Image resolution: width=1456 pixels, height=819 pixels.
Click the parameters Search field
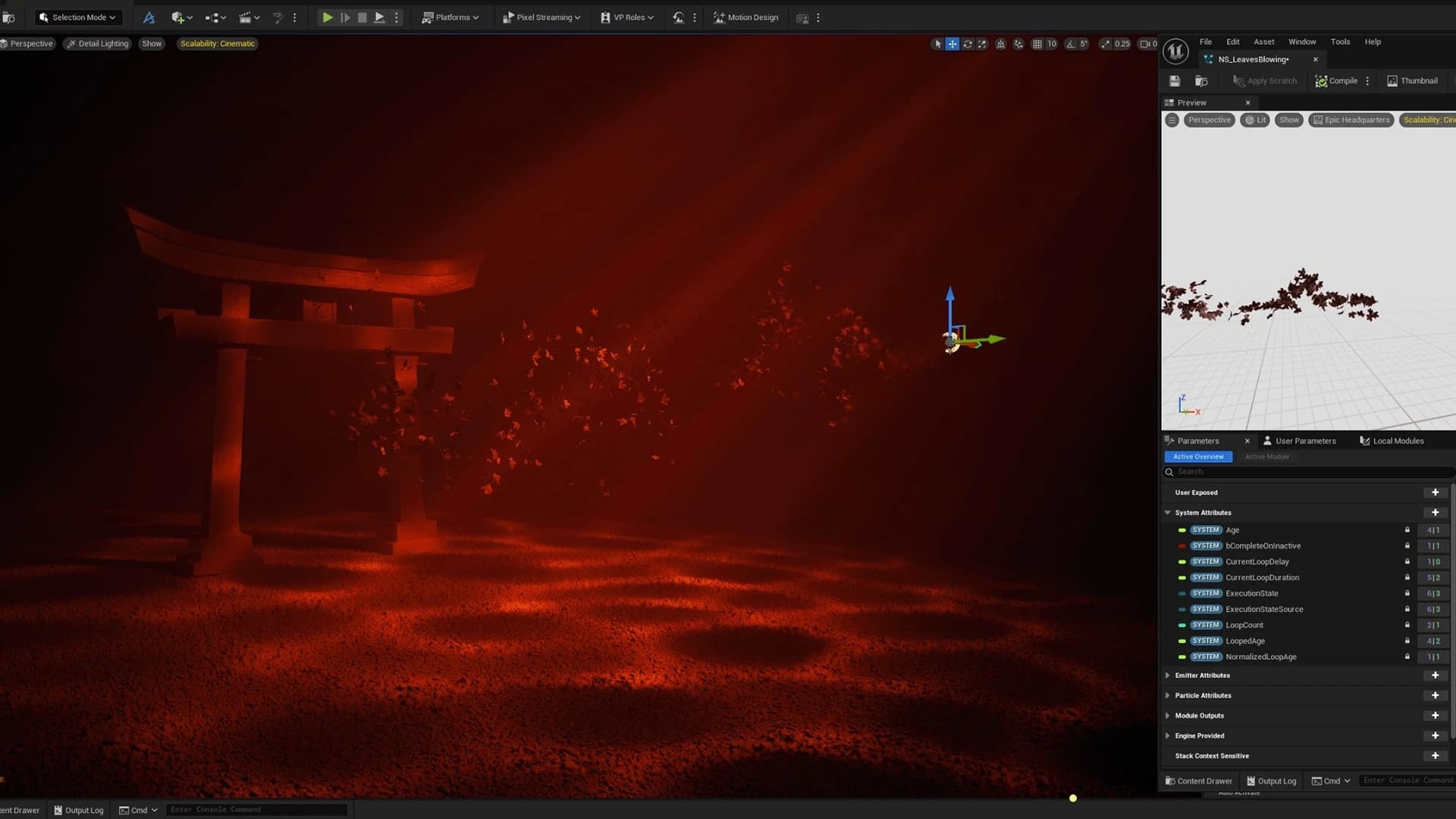(x=1289, y=471)
